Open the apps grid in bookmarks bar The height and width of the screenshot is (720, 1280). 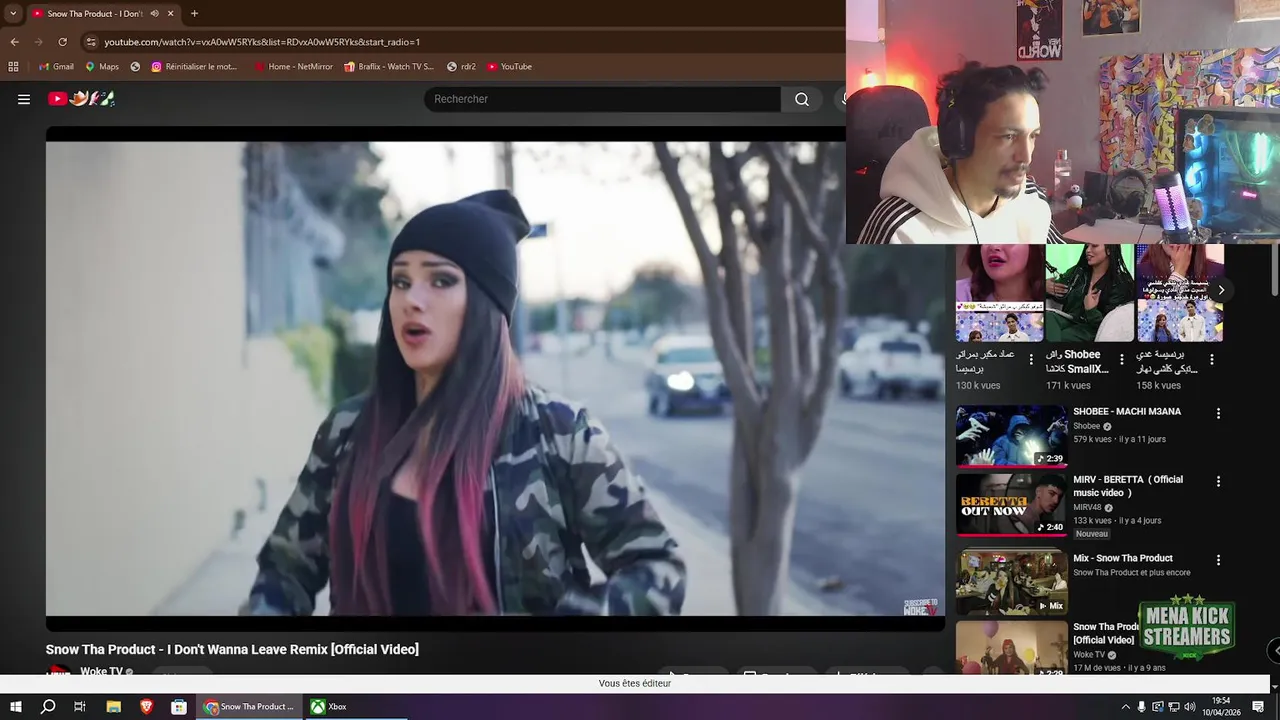click(x=13, y=66)
